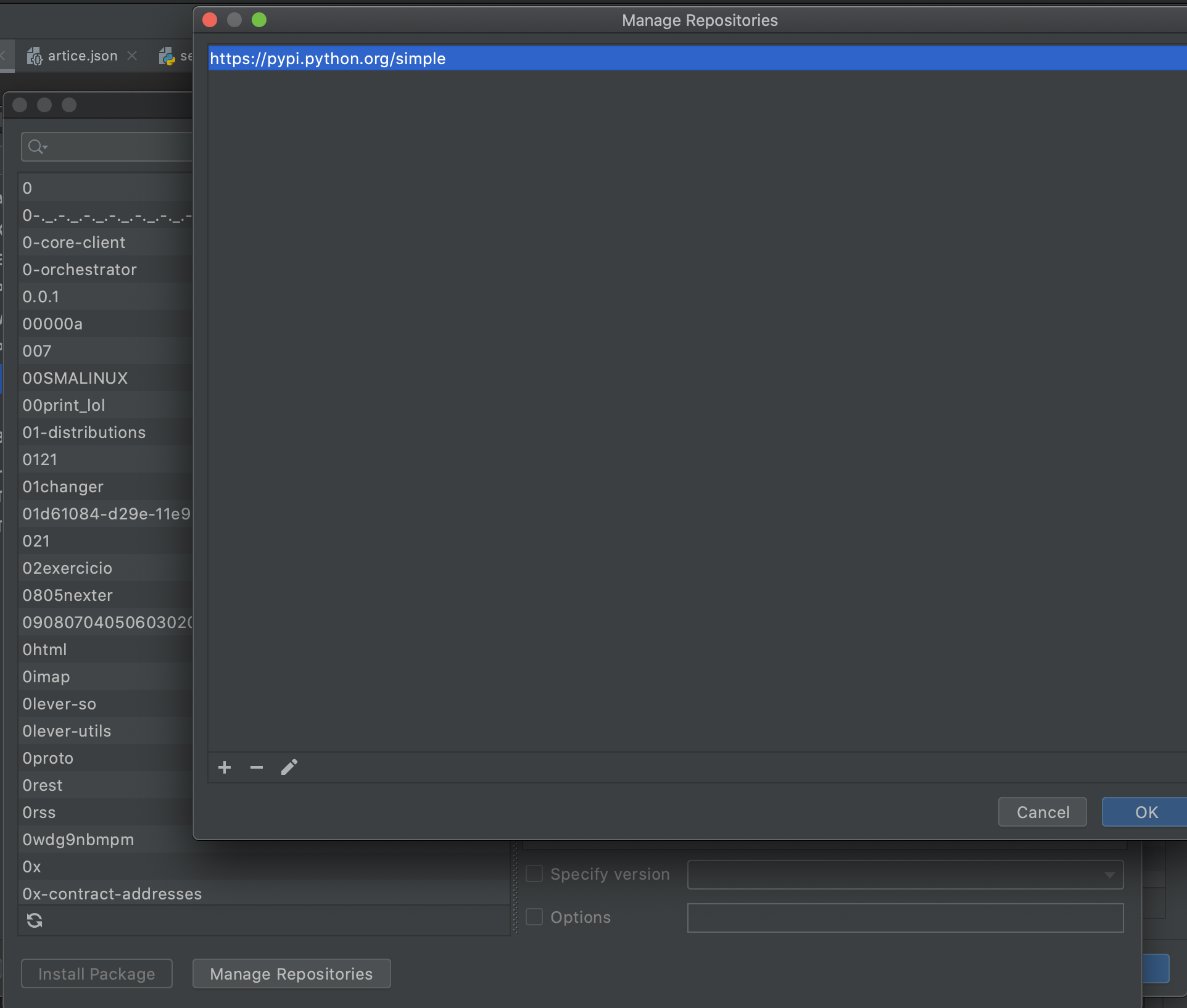Select the 01-distributions package
Image resolution: width=1187 pixels, height=1008 pixels.
click(x=84, y=432)
